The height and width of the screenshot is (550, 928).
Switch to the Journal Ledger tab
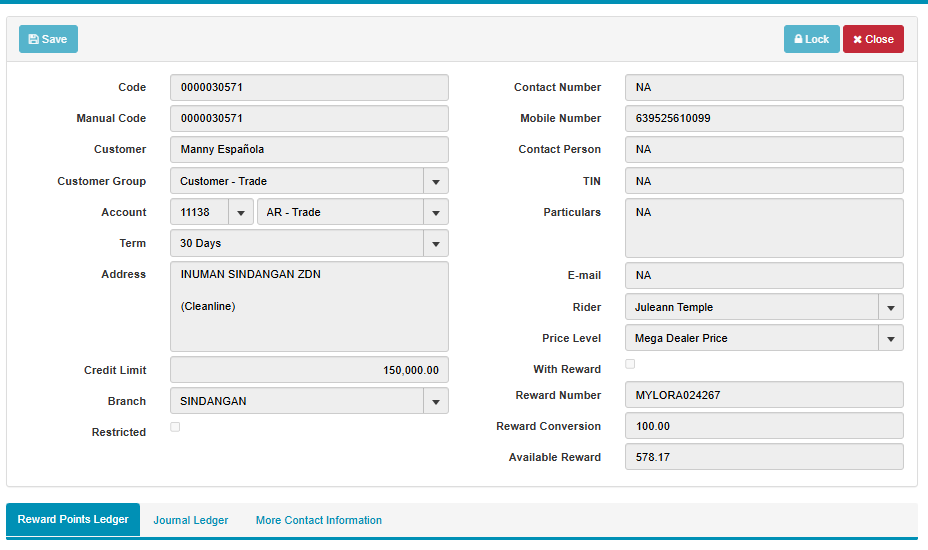pos(191,520)
